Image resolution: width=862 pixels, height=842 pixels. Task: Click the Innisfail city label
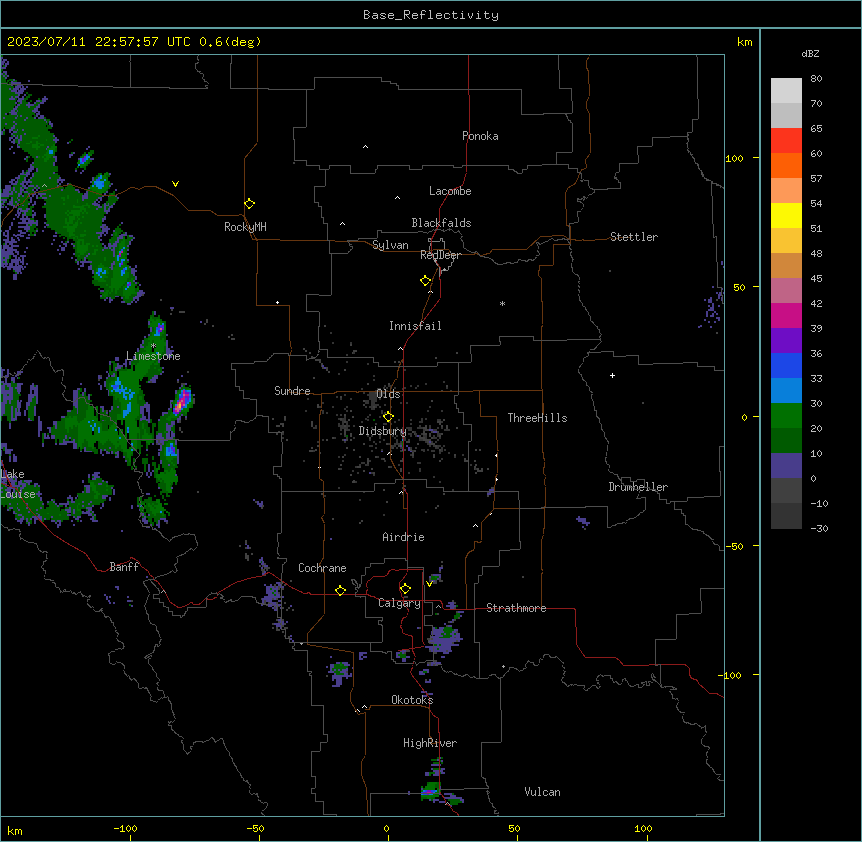tap(415, 326)
